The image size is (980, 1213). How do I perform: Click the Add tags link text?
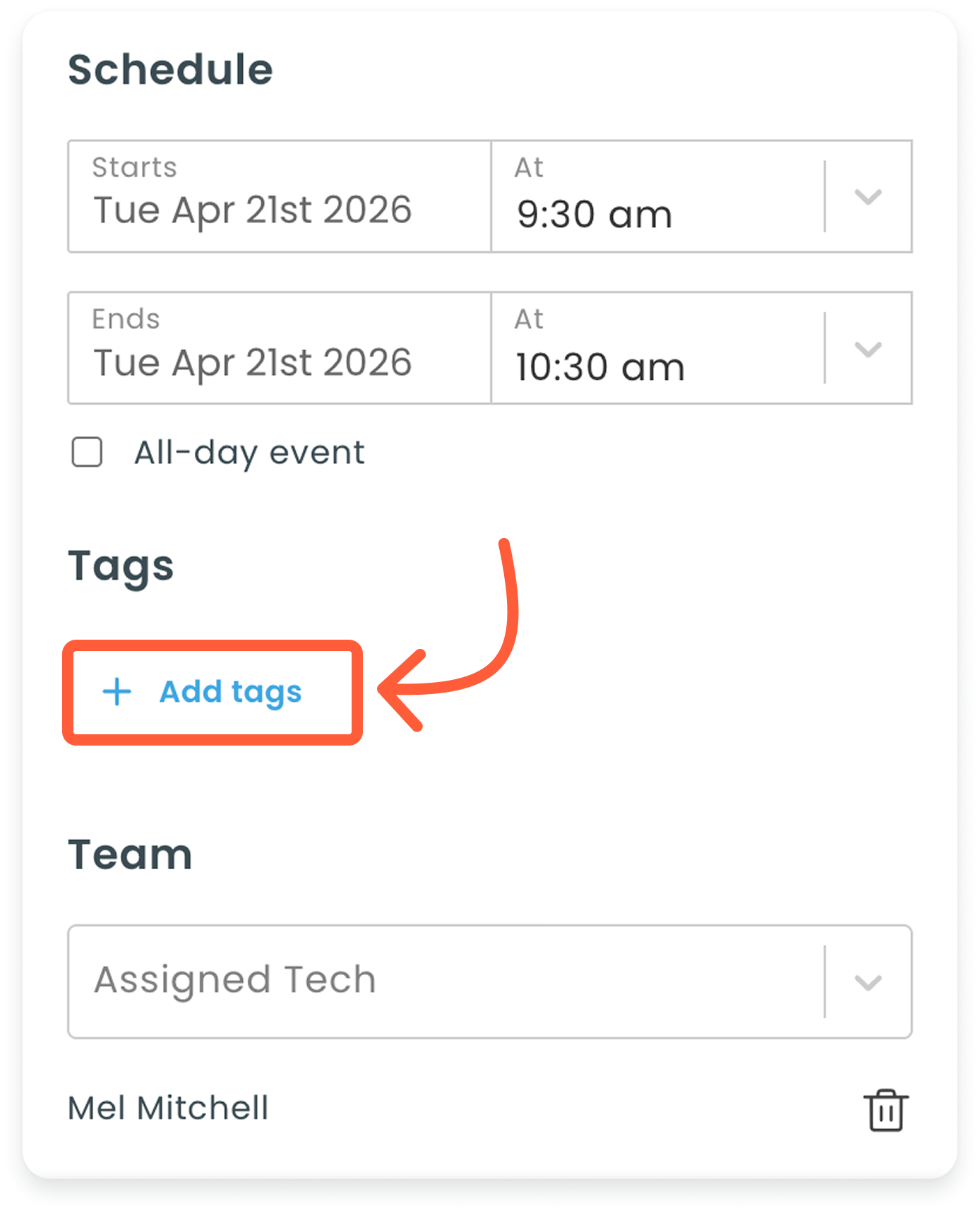point(230,692)
